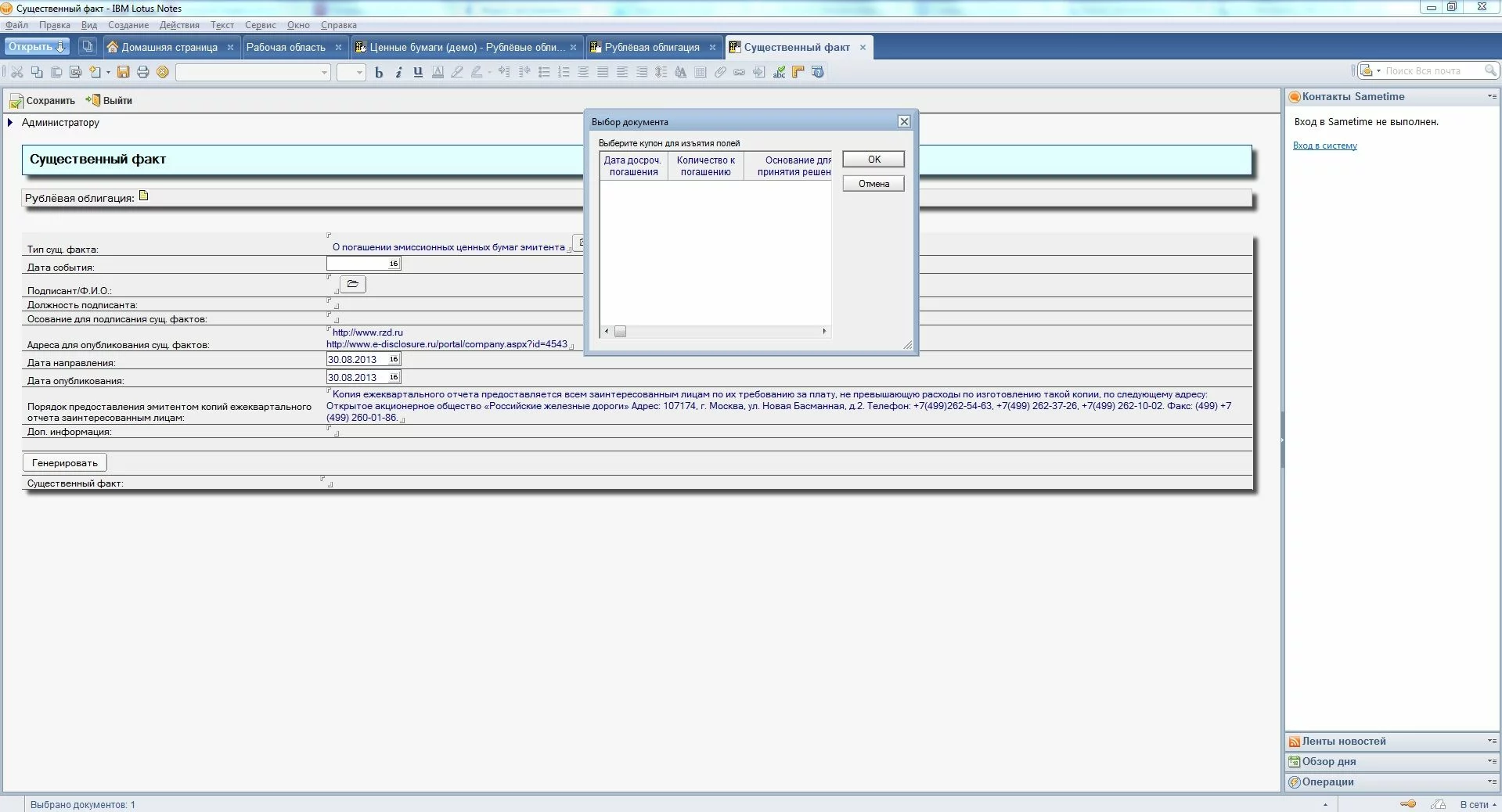
Task: Click the floppy disk save icon
Action: [123, 72]
